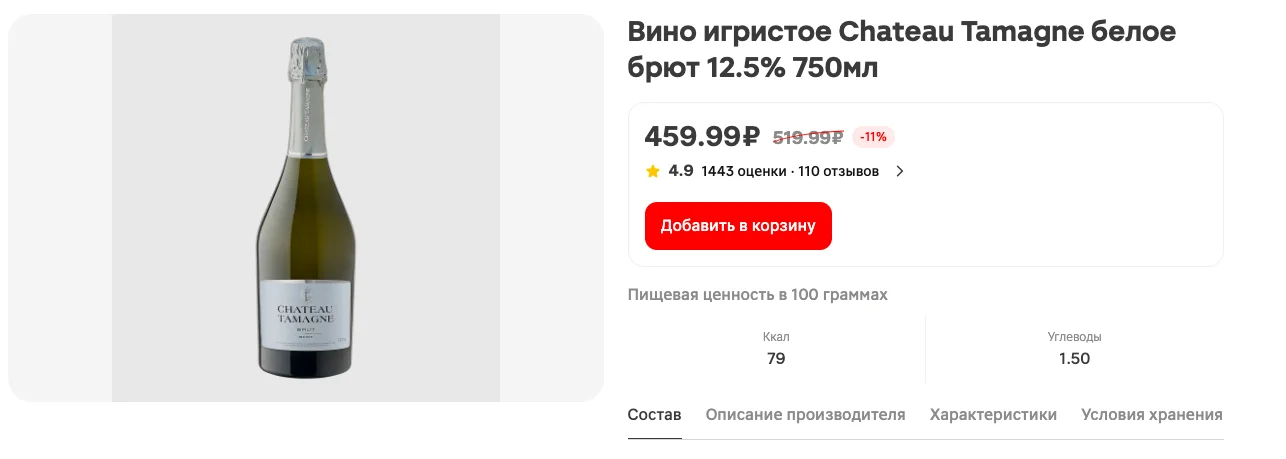Switch to the Состав tab
The width and height of the screenshot is (1286, 459).
[x=654, y=415]
